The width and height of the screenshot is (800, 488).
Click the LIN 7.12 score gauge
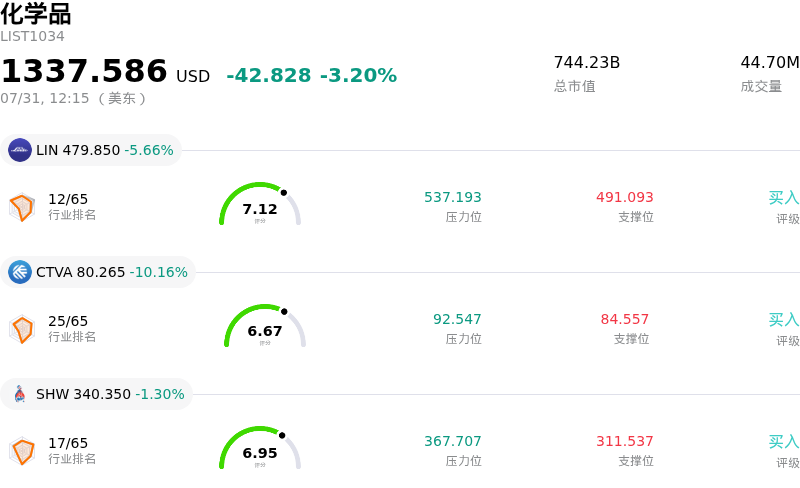(260, 204)
